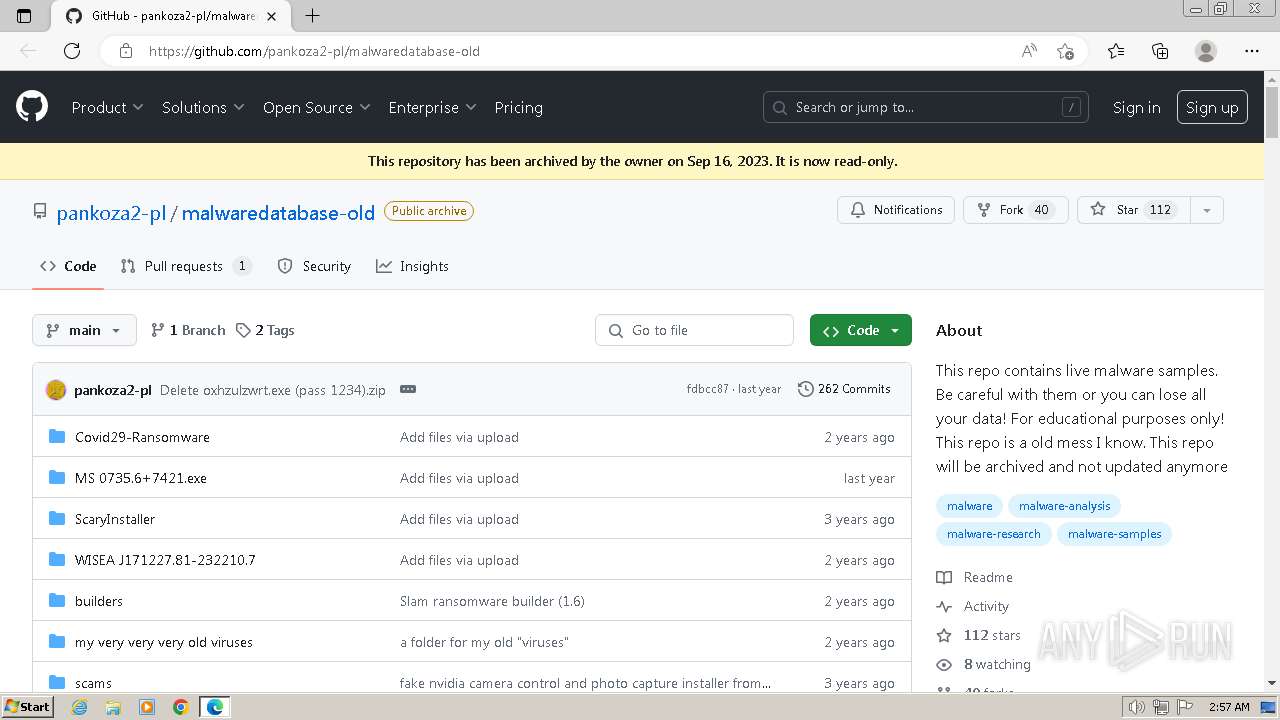The height and width of the screenshot is (720, 1280).
Task: Open Internet Explorer from taskbar
Action: pos(79,707)
